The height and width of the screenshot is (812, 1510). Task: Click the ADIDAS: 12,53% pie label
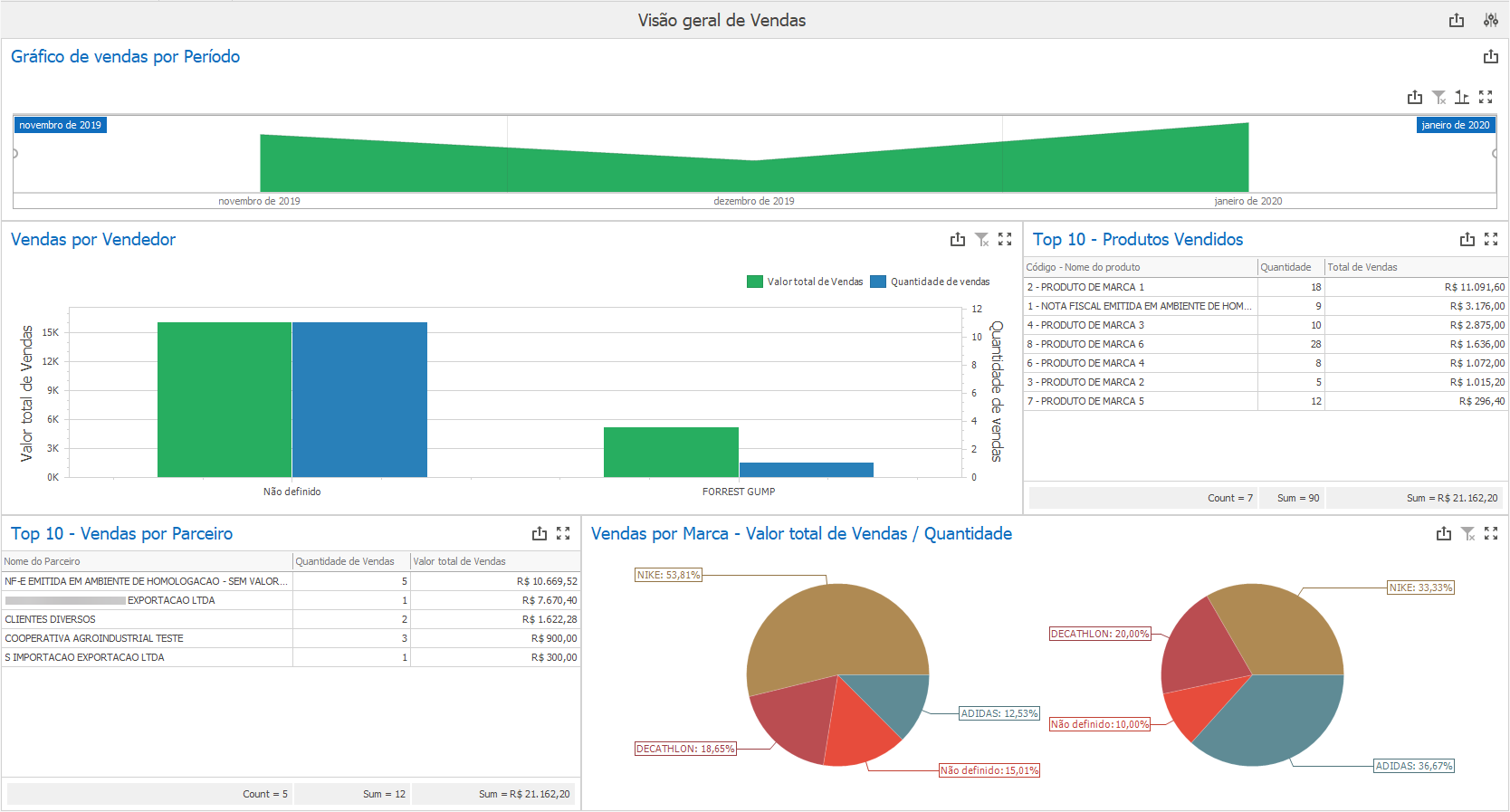[999, 713]
